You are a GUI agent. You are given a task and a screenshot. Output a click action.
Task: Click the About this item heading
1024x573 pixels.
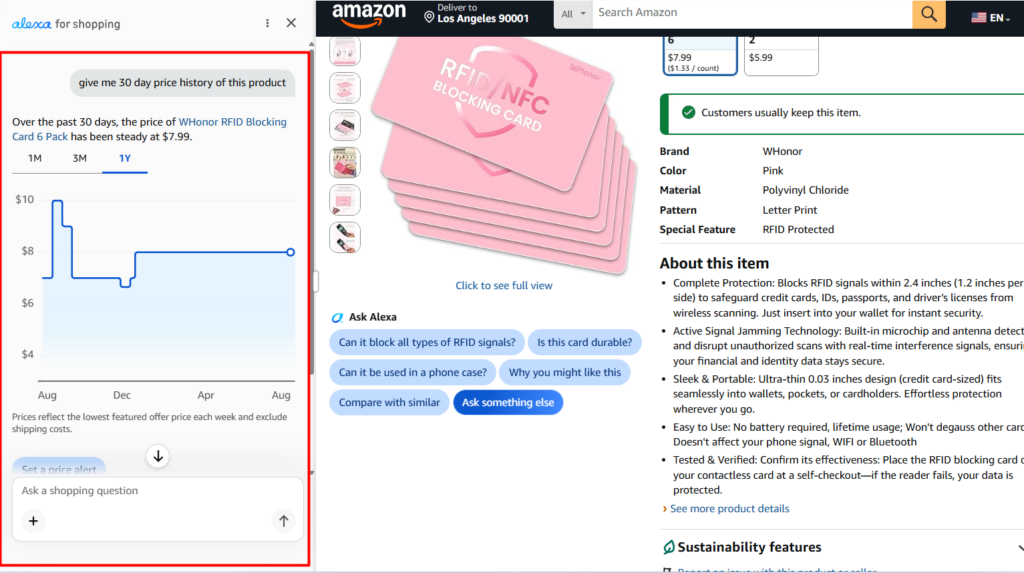(x=714, y=263)
